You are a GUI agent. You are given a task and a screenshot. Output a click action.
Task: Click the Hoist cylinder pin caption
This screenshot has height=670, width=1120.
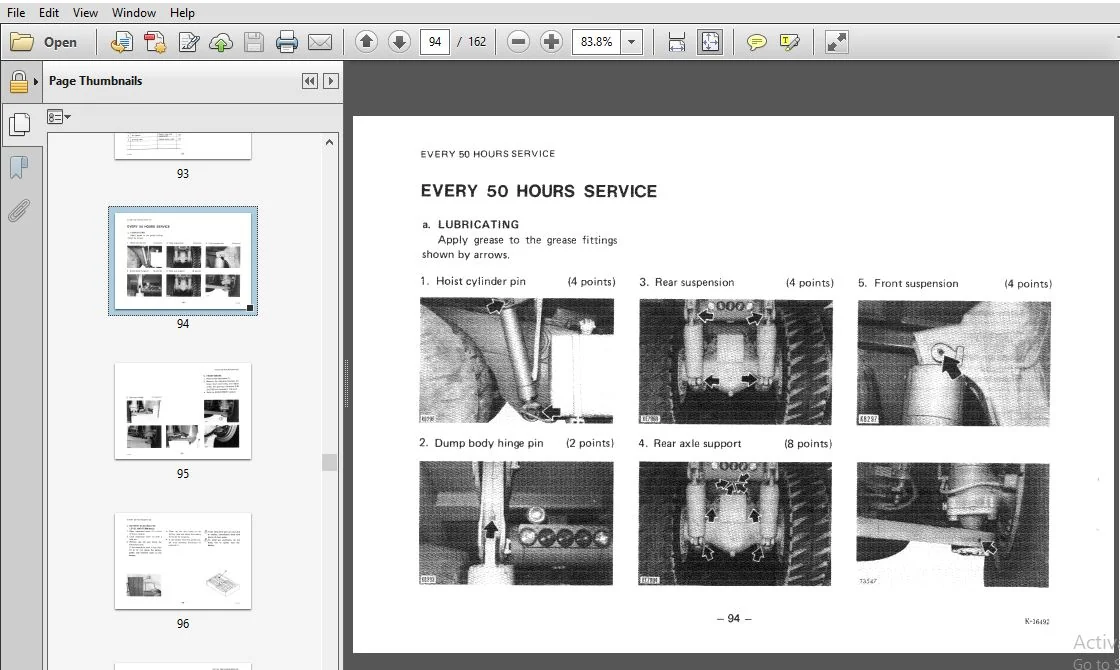tap(481, 281)
